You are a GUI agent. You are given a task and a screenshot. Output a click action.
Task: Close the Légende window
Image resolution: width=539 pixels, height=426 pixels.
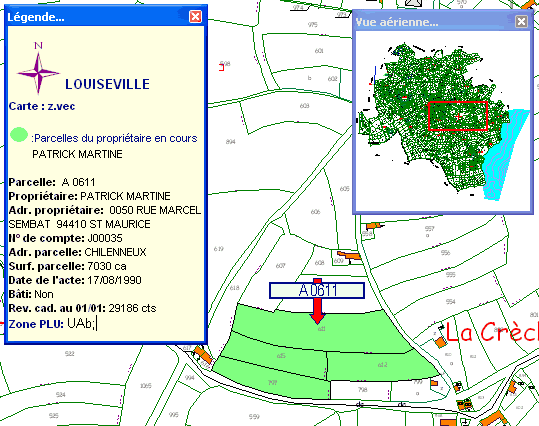coord(196,16)
